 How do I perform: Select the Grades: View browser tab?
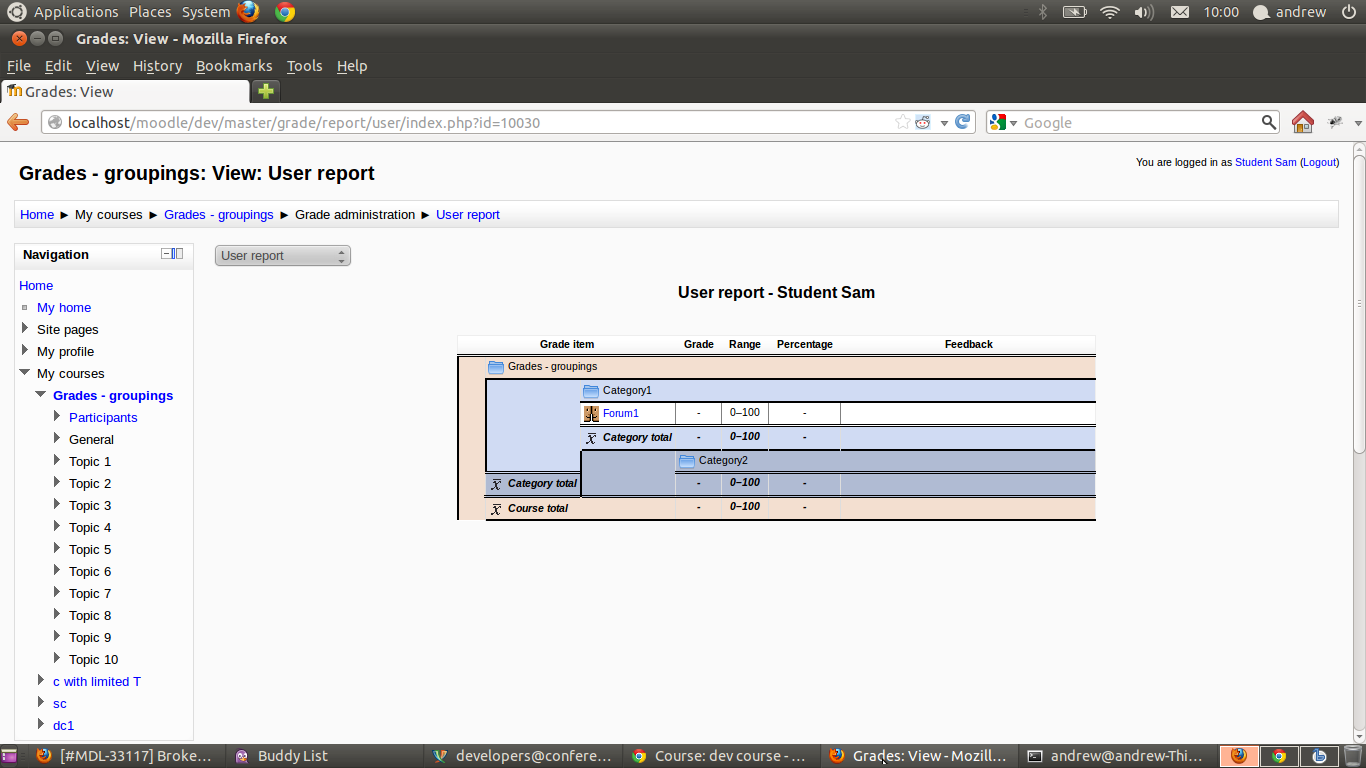click(x=125, y=91)
